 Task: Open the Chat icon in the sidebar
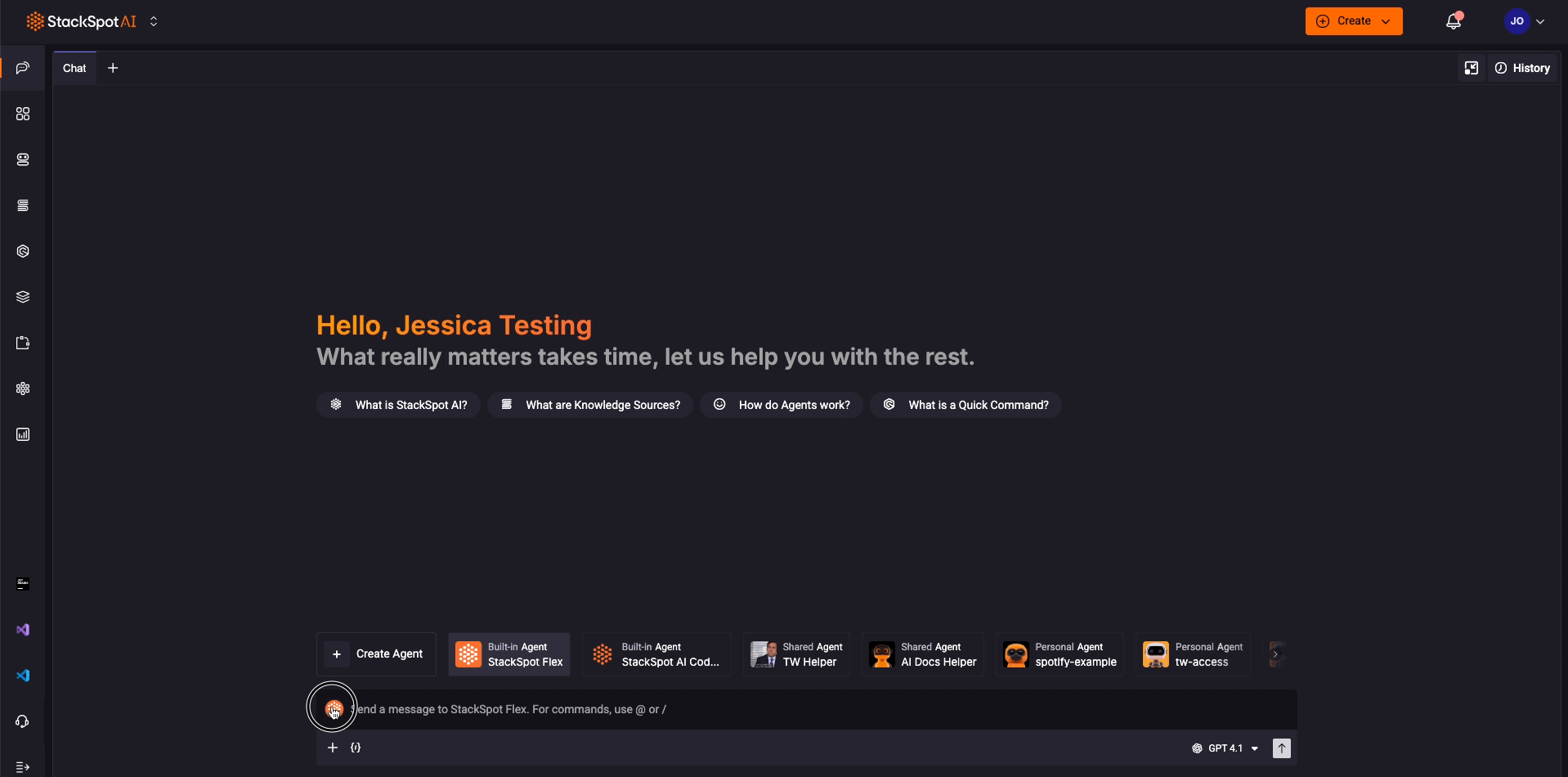(x=22, y=68)
